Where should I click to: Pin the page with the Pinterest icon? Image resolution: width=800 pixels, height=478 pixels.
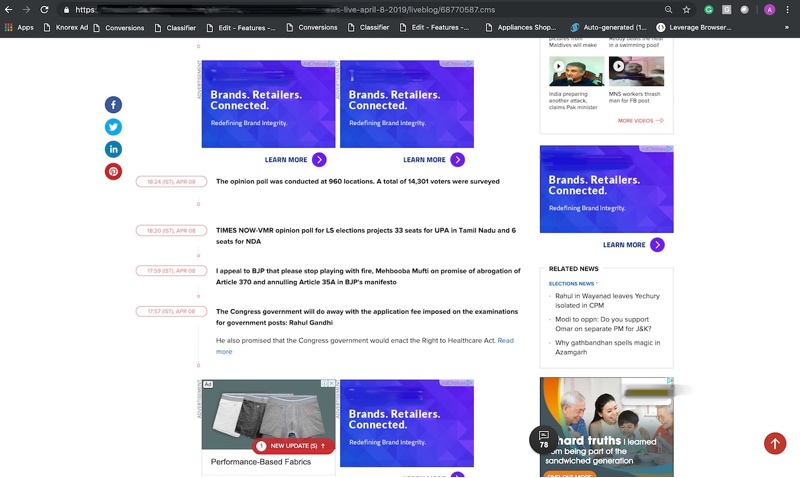(113, 171)
